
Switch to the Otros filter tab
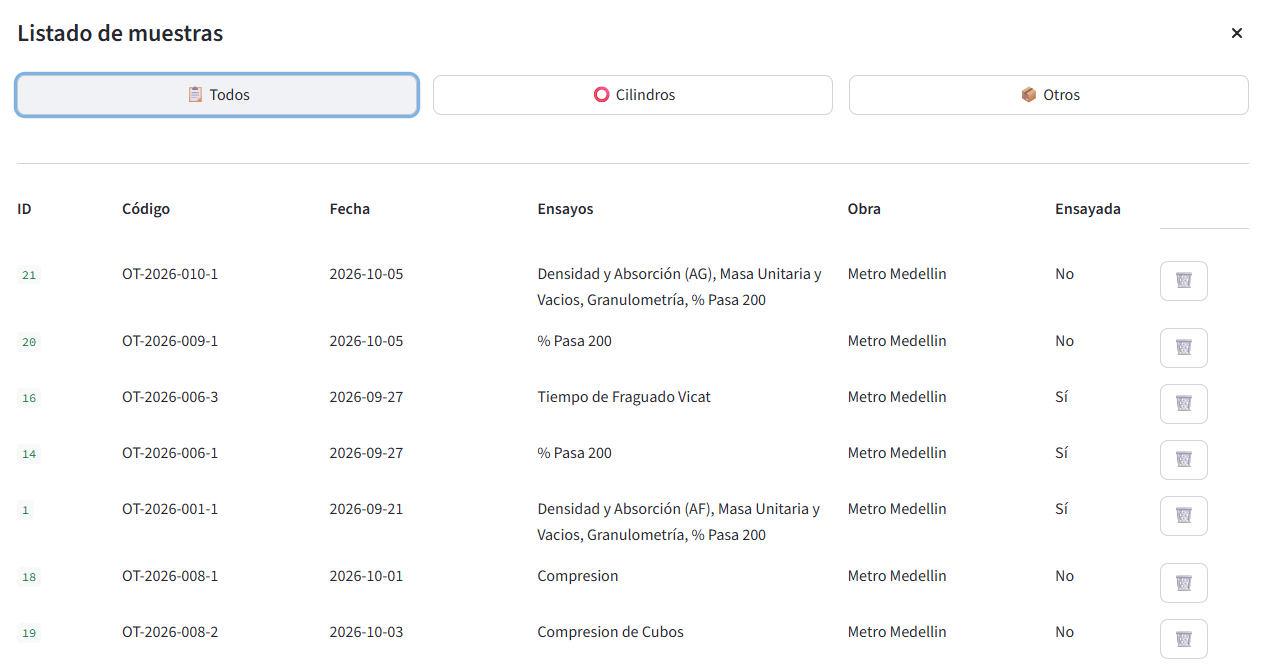click(x=1049, y=95)
